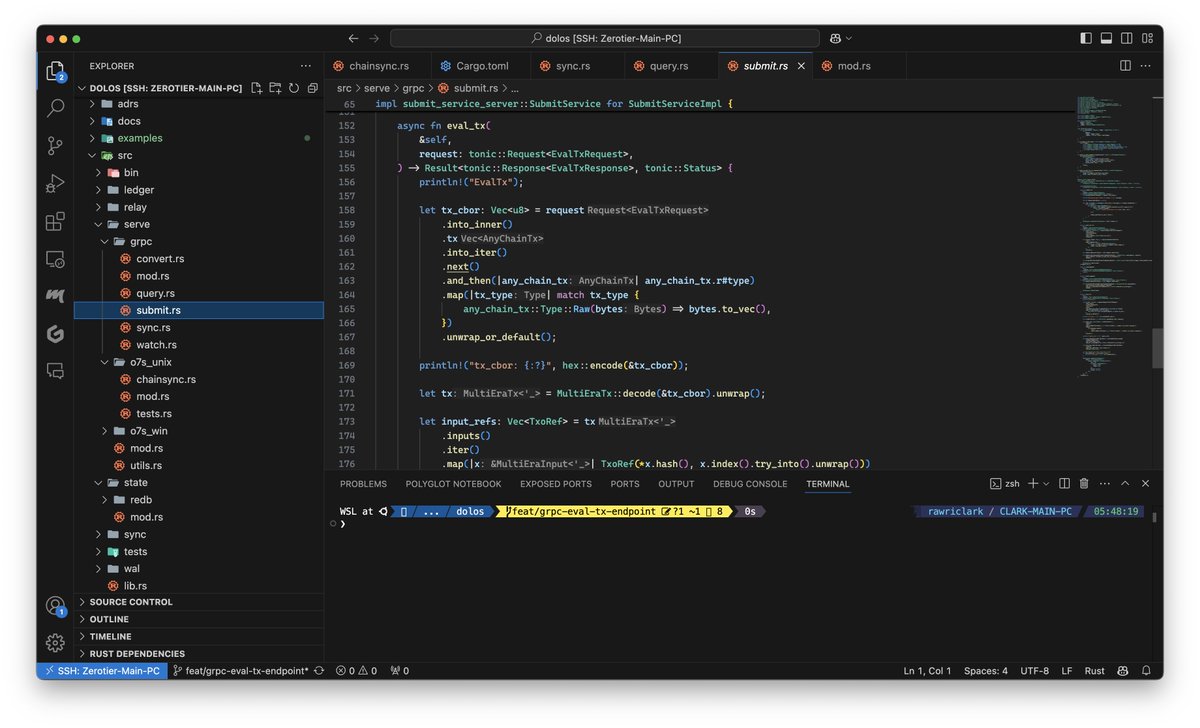Open the Run and Debug view
Screen dimensions: 1200x728
pos(55,184)
